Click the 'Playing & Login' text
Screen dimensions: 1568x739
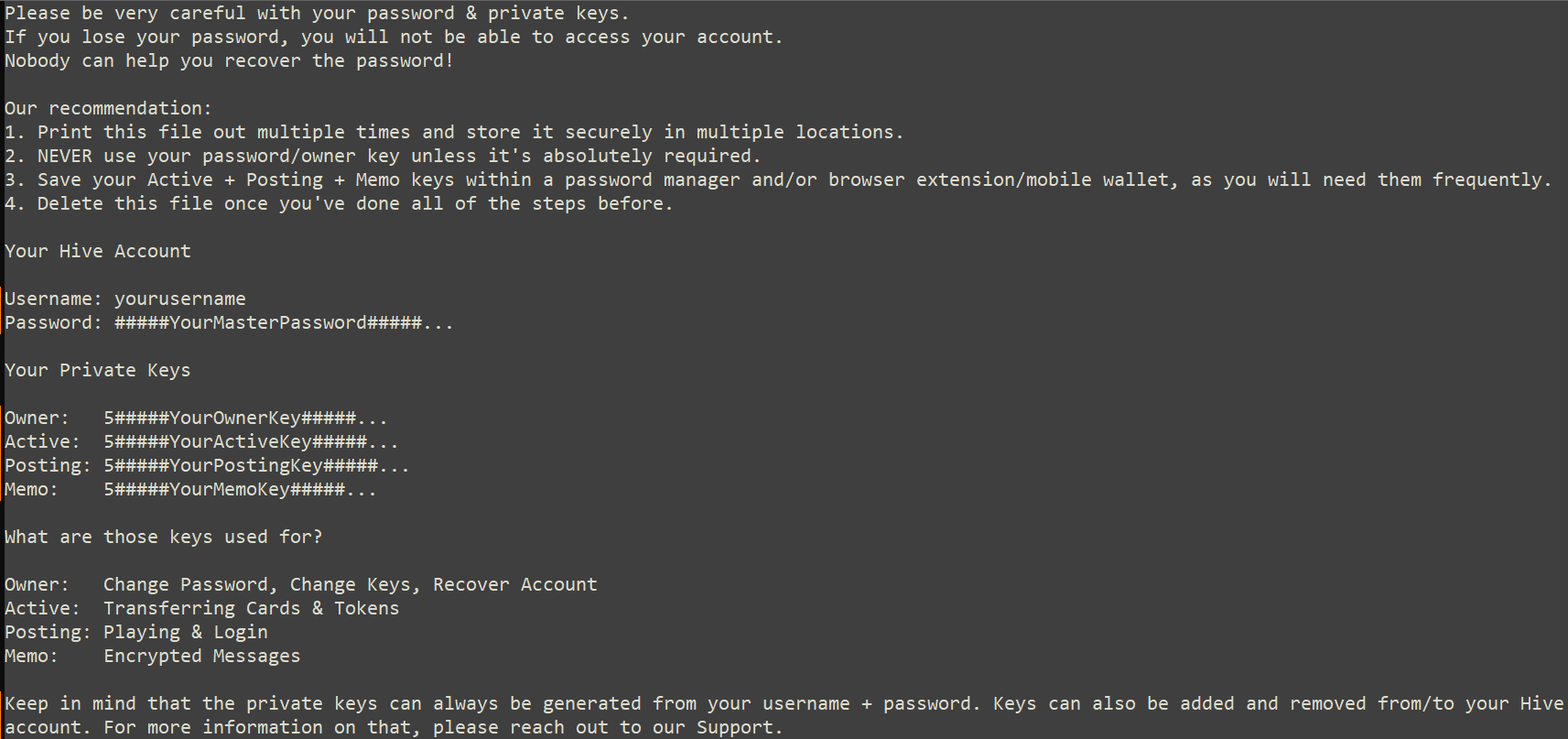point(186,633)
